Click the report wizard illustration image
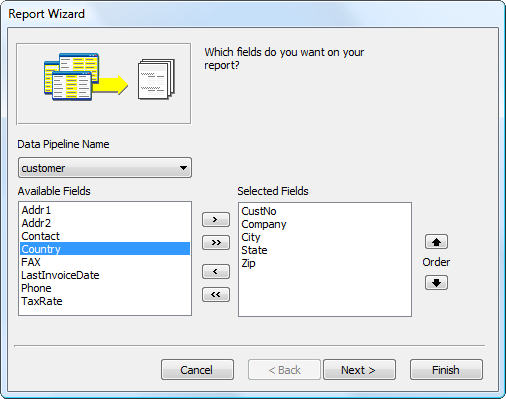Image resolution: width=506 pixels, height=399 pixels. coord(104,83)
